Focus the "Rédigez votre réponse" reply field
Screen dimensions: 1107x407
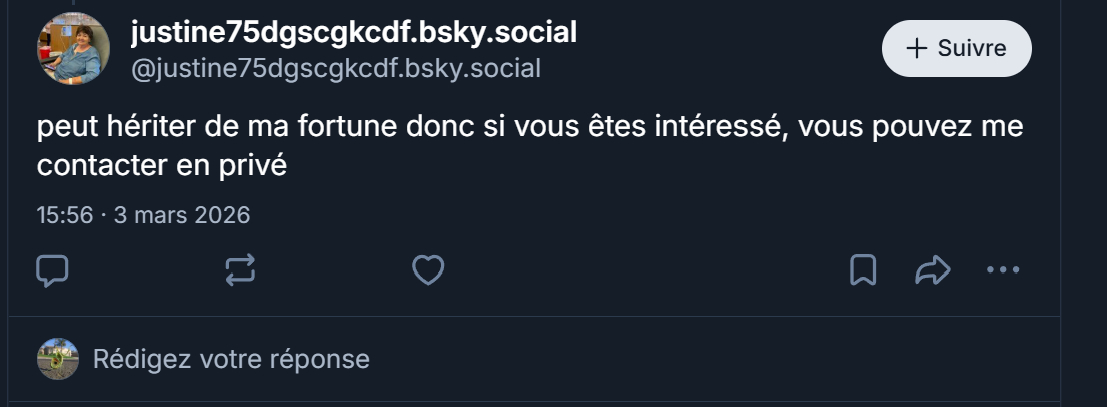tap(231, 359)
